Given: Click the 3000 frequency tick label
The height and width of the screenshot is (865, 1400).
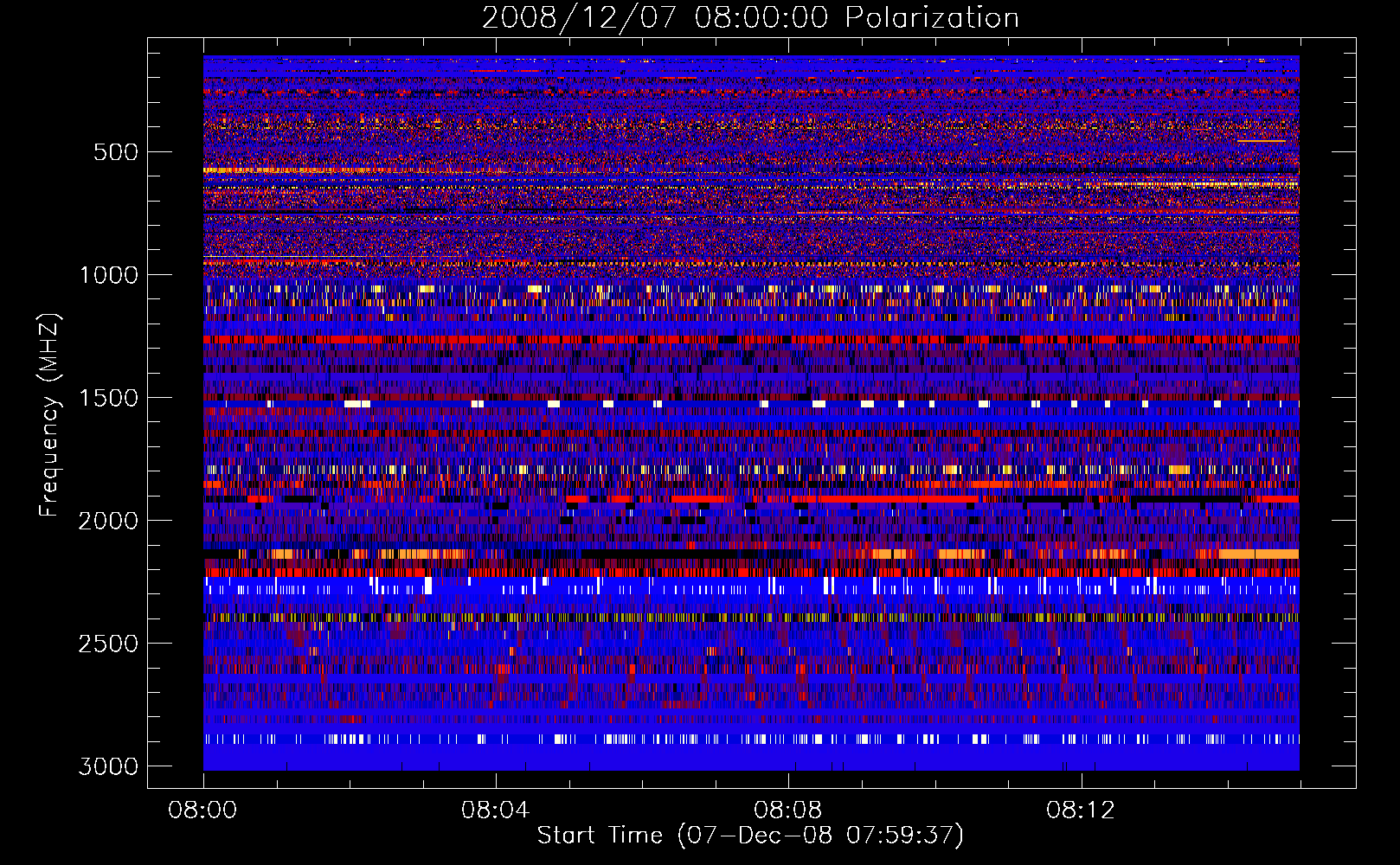Looking at the screenshot, I should pos(109,766).
